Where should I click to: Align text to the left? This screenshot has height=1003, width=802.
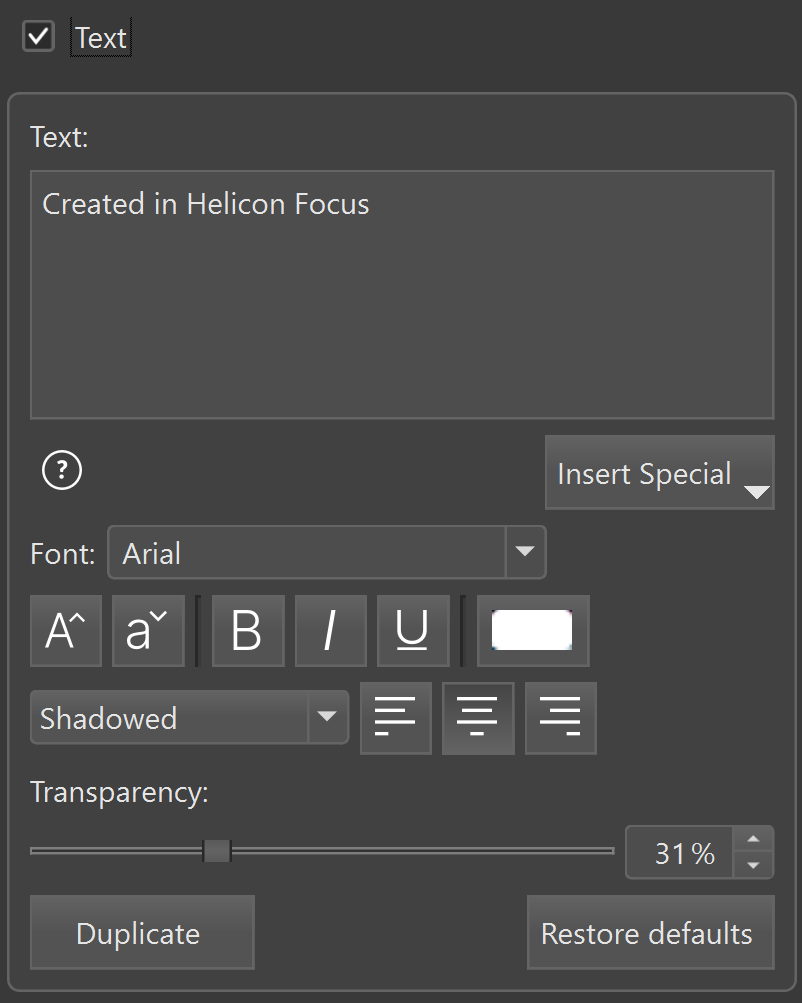point(395,718)
